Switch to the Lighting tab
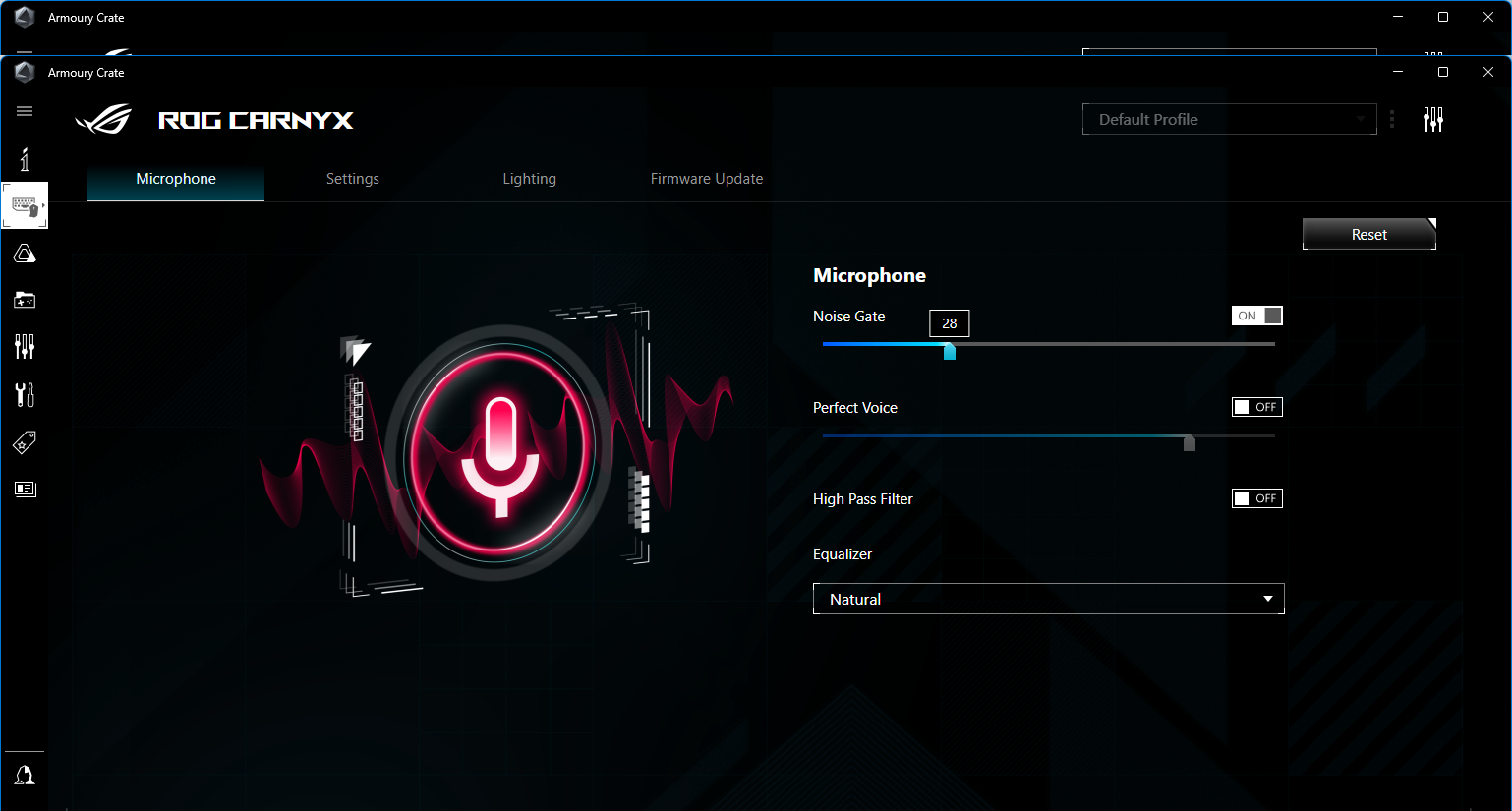This screenshot has height=811, width=1512. point(530,179)
